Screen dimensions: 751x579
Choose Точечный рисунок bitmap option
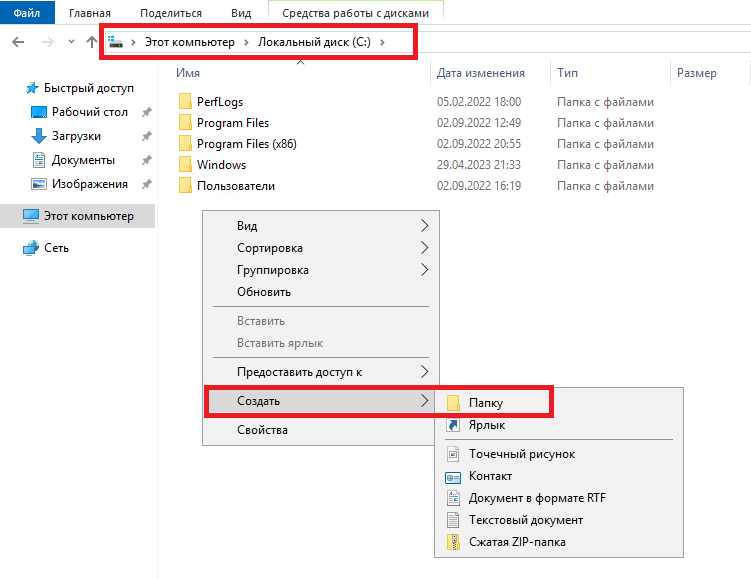(522, 454)
